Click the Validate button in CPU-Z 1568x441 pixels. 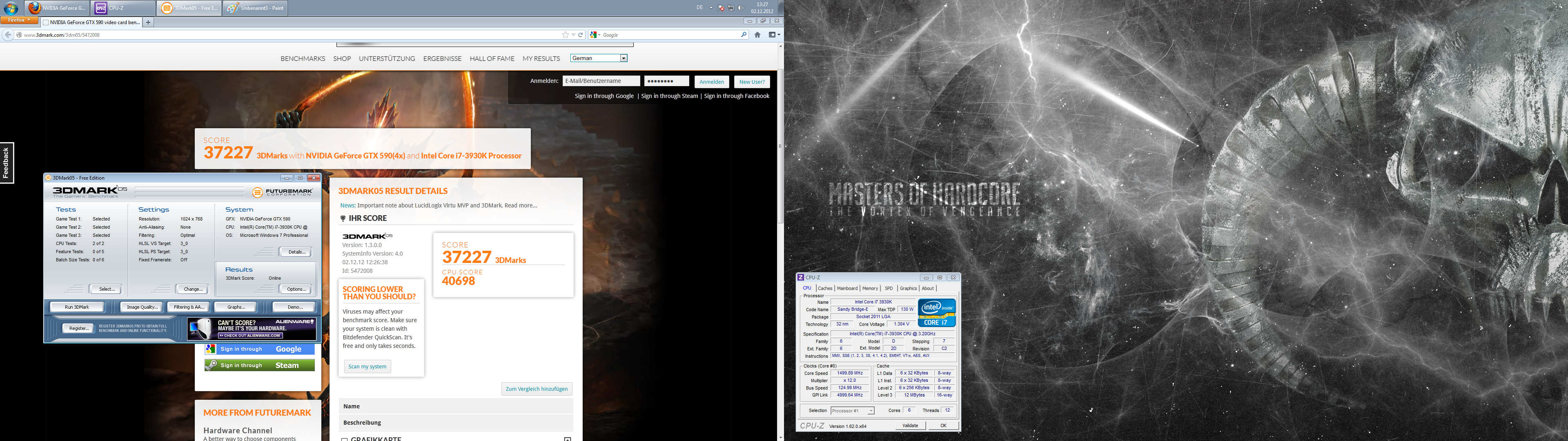(910, 426)
